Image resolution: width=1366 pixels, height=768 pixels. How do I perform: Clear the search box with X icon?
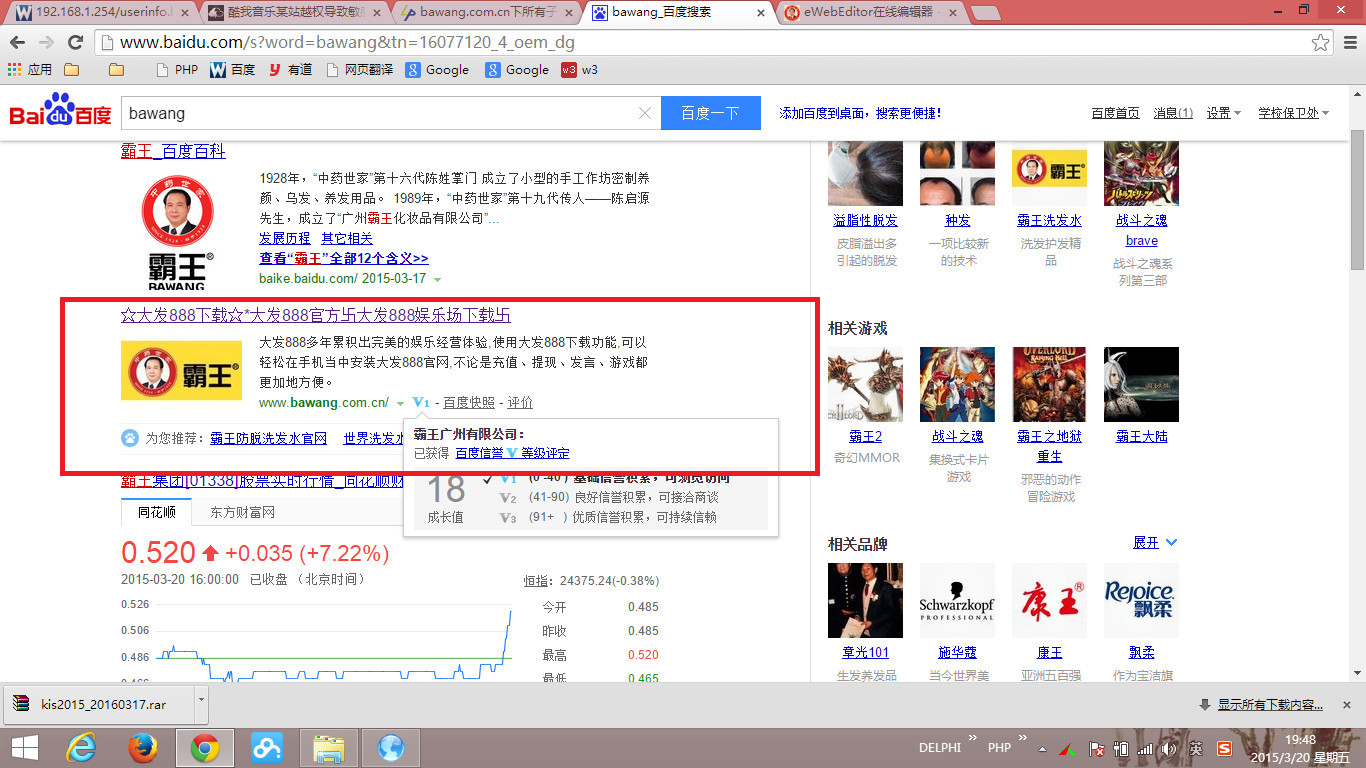645,113
